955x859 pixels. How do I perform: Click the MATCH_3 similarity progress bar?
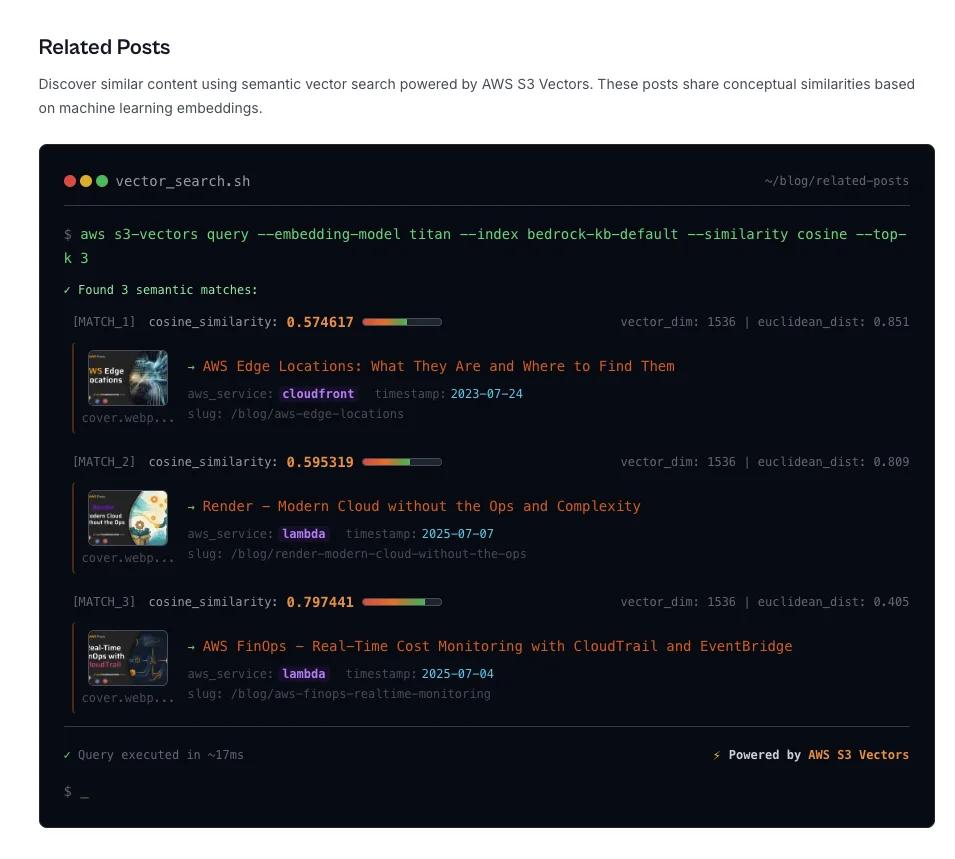click(402, 602)
